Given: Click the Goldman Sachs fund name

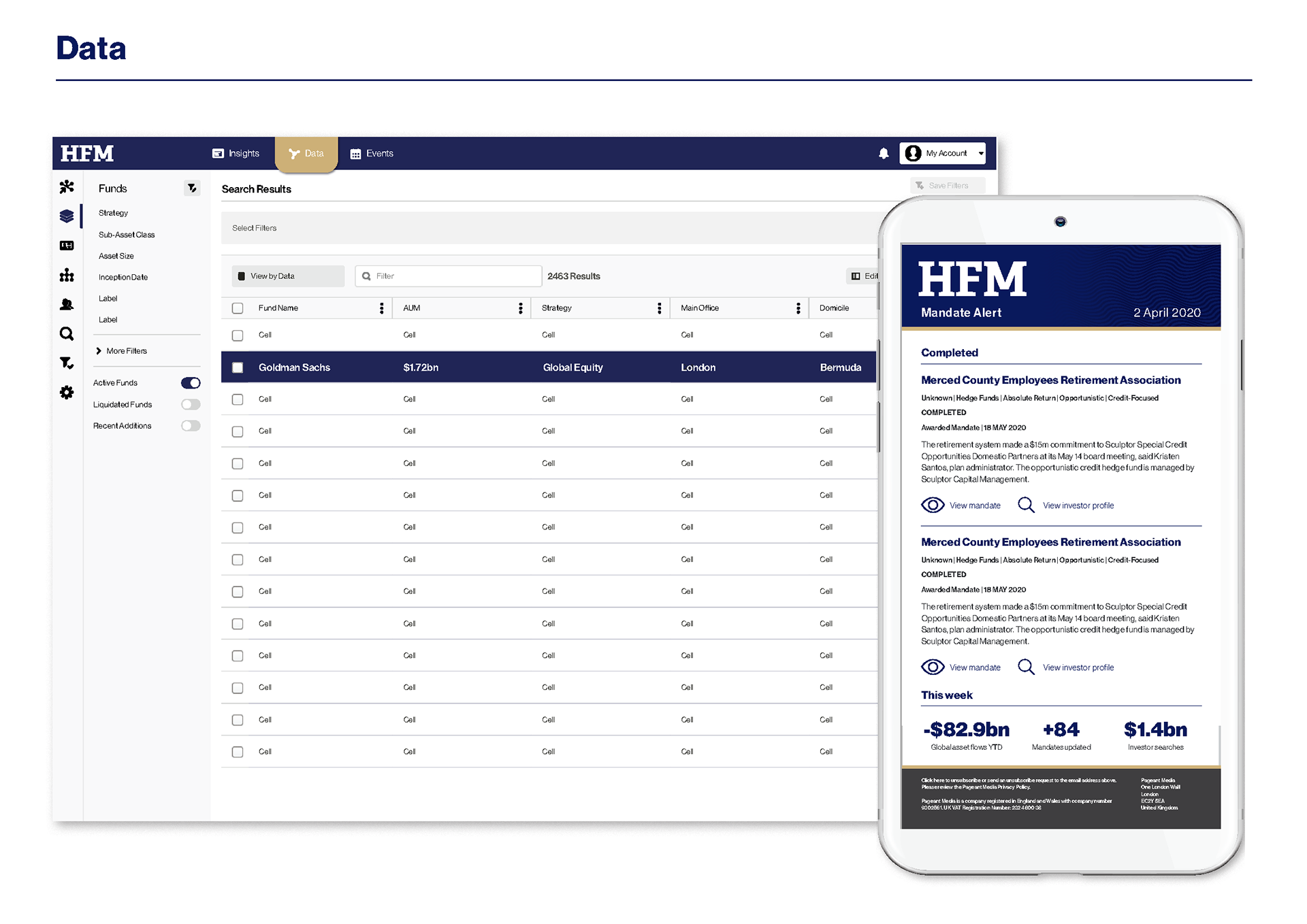Looking at the screenshot, I should point(294,367).
